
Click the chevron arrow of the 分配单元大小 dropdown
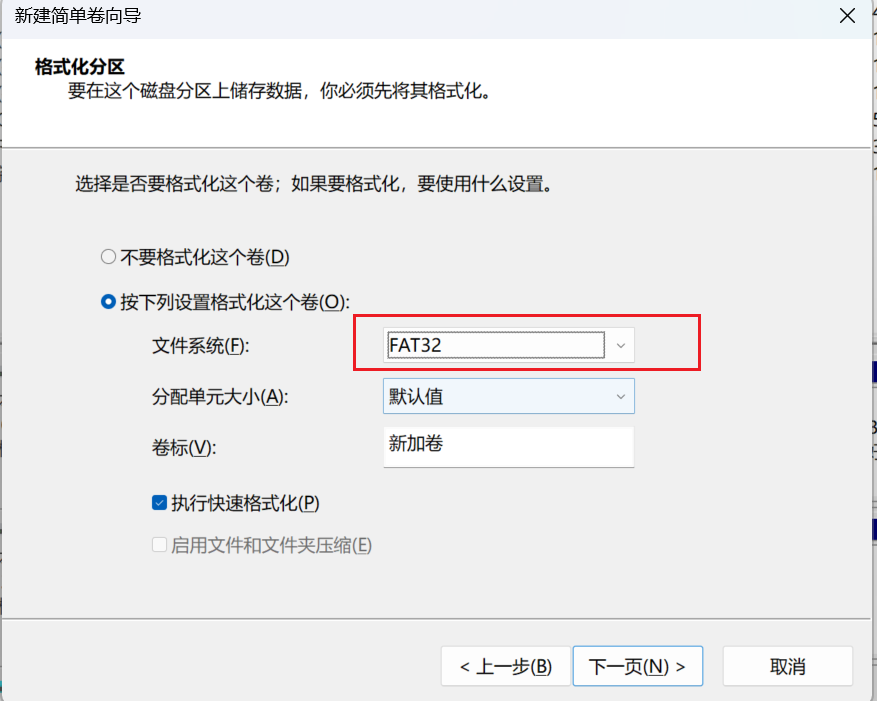tap(621, 396)
